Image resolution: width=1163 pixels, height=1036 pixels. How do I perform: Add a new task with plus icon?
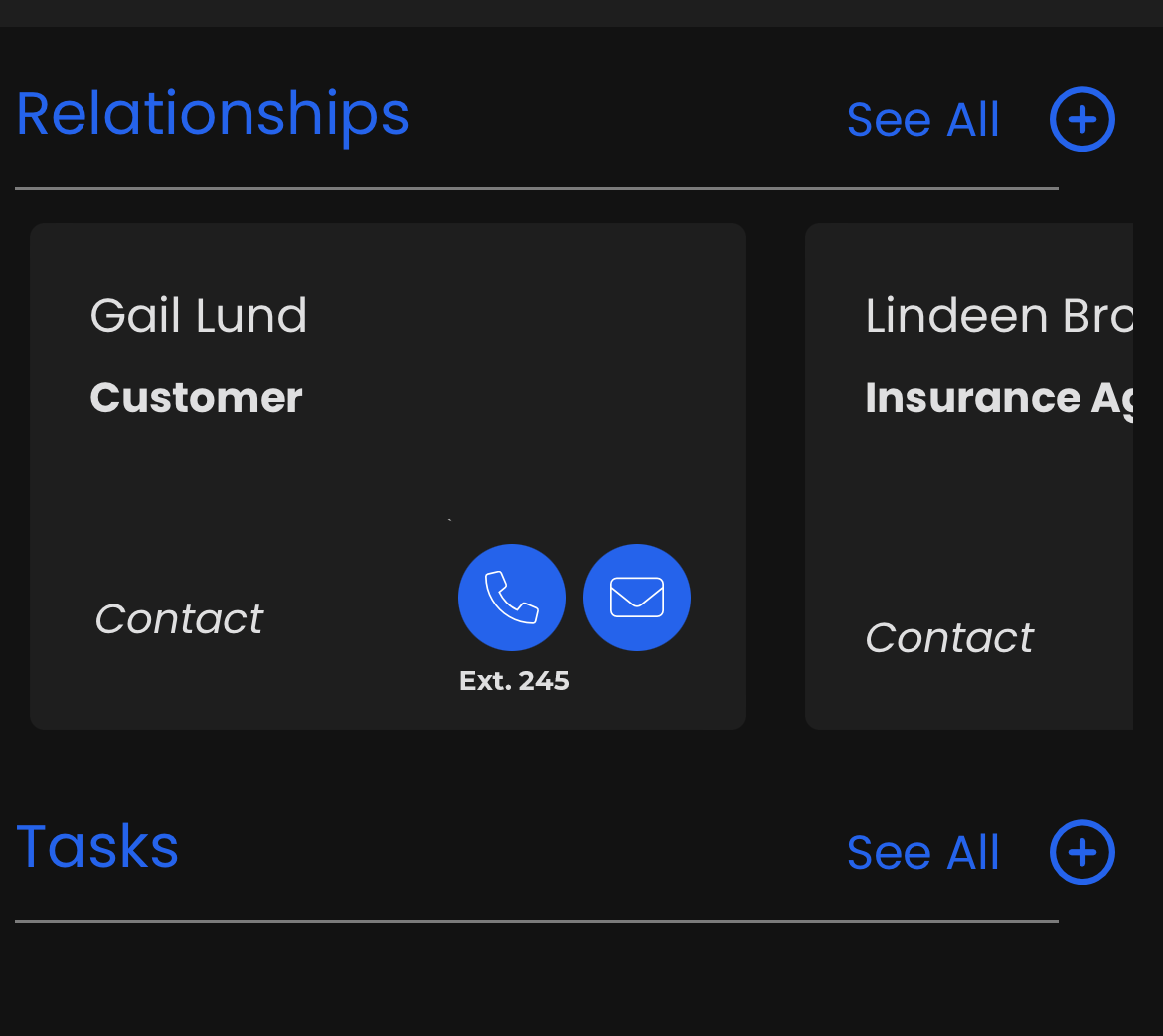click(1082, 852)
